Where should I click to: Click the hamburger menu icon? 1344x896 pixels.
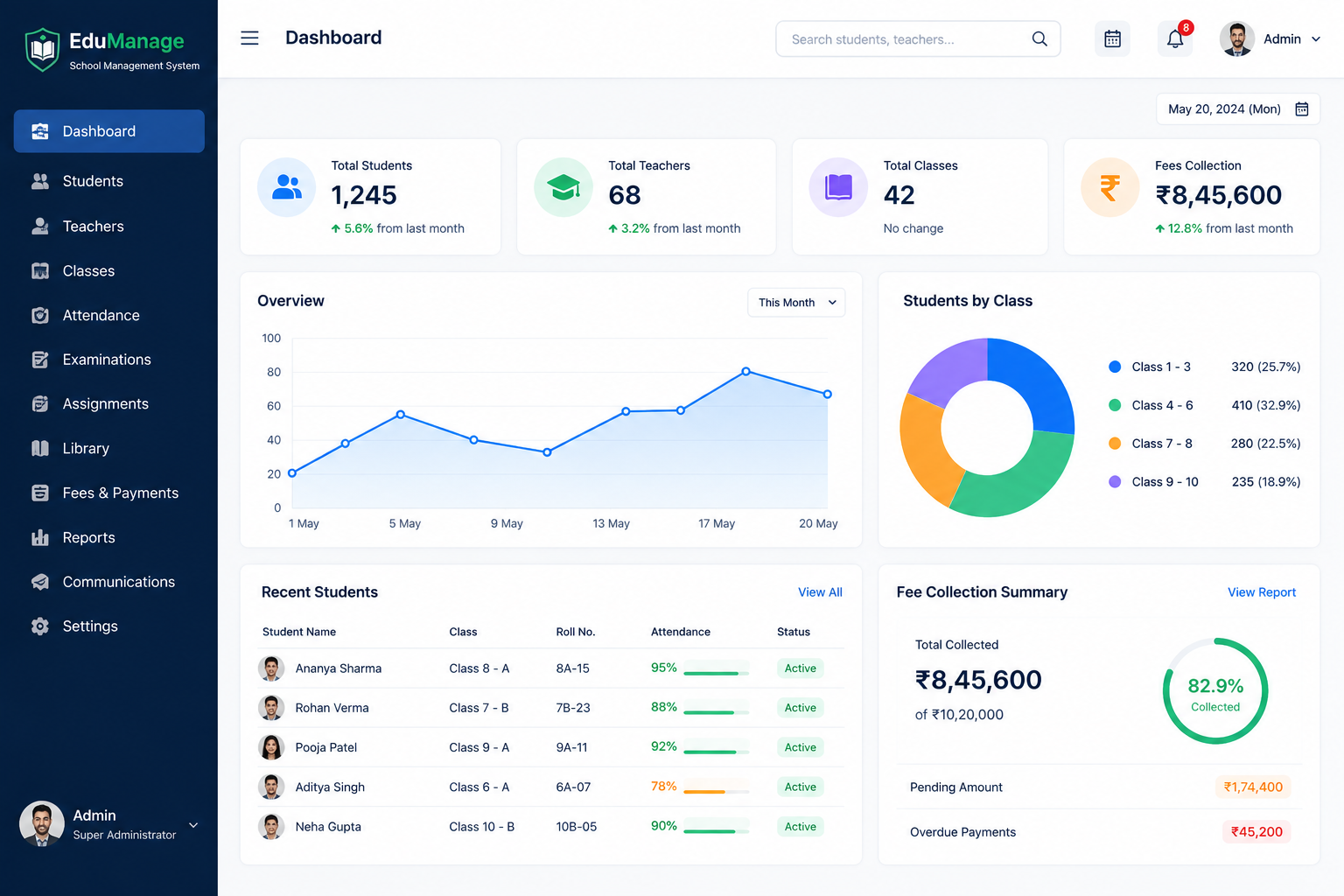click(249, 38)
